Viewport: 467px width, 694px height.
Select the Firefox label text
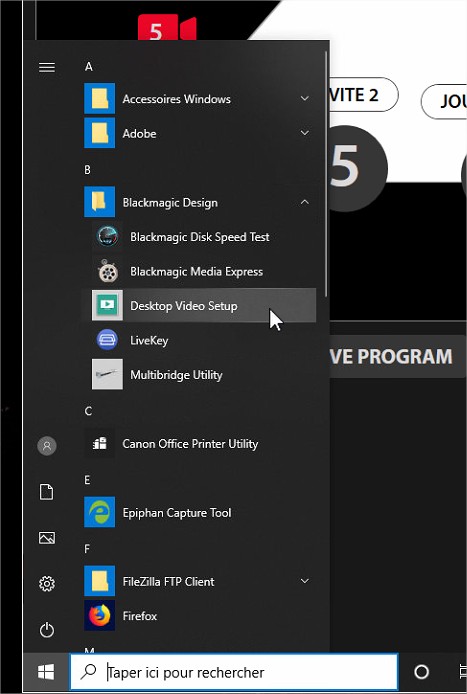tap(139, 616)
